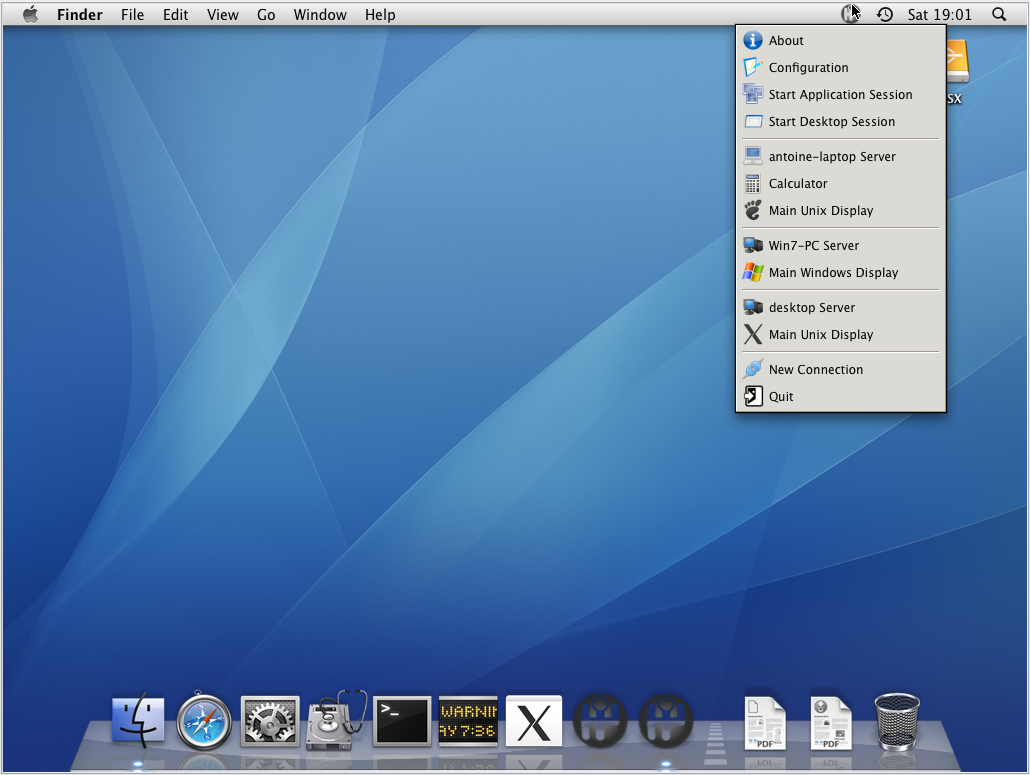Open the Trash in the Dock
This screenshot has width=1030, height=775.
point(897,721)
